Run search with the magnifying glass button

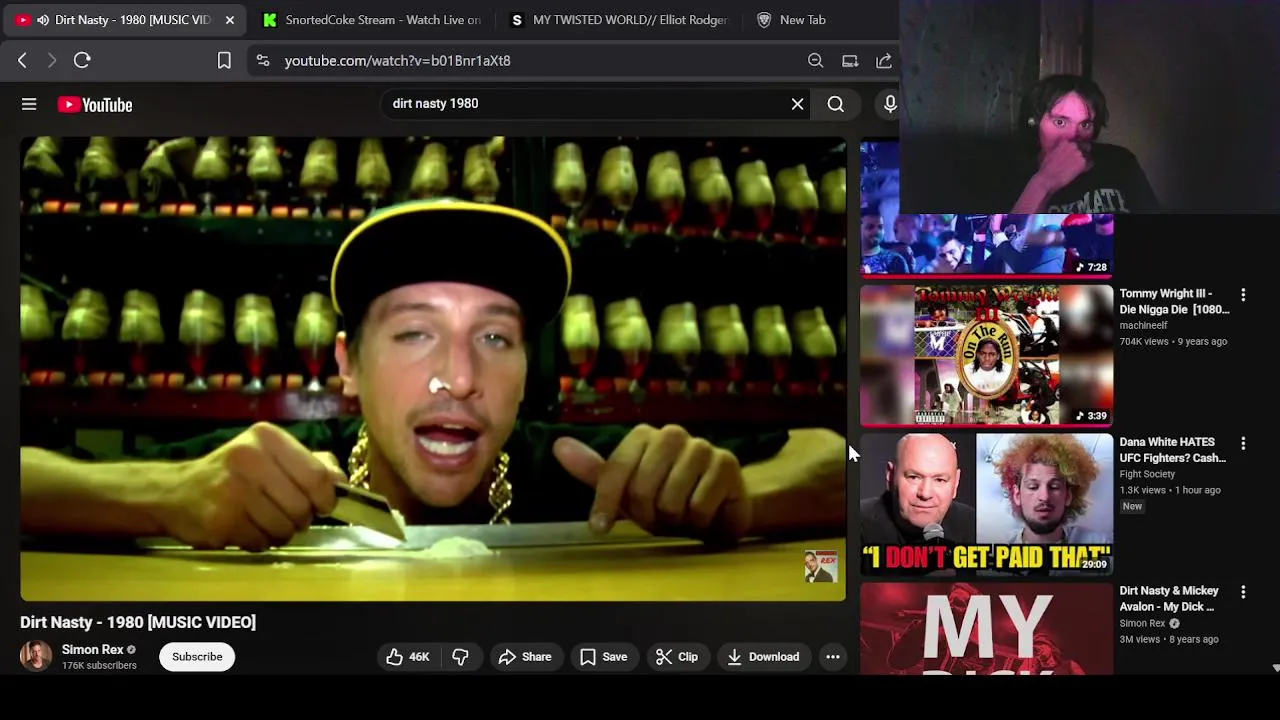tap(836, 104)
